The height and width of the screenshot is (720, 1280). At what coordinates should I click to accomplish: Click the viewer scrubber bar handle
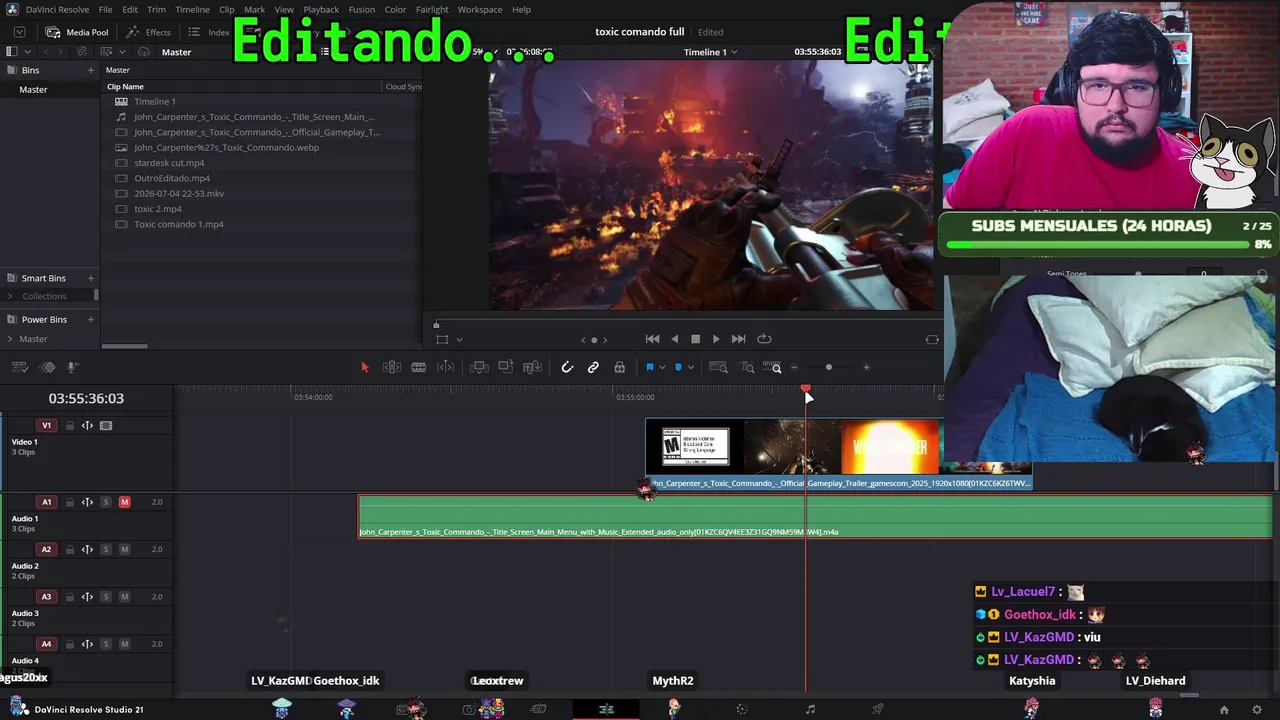tap(436, 325)
